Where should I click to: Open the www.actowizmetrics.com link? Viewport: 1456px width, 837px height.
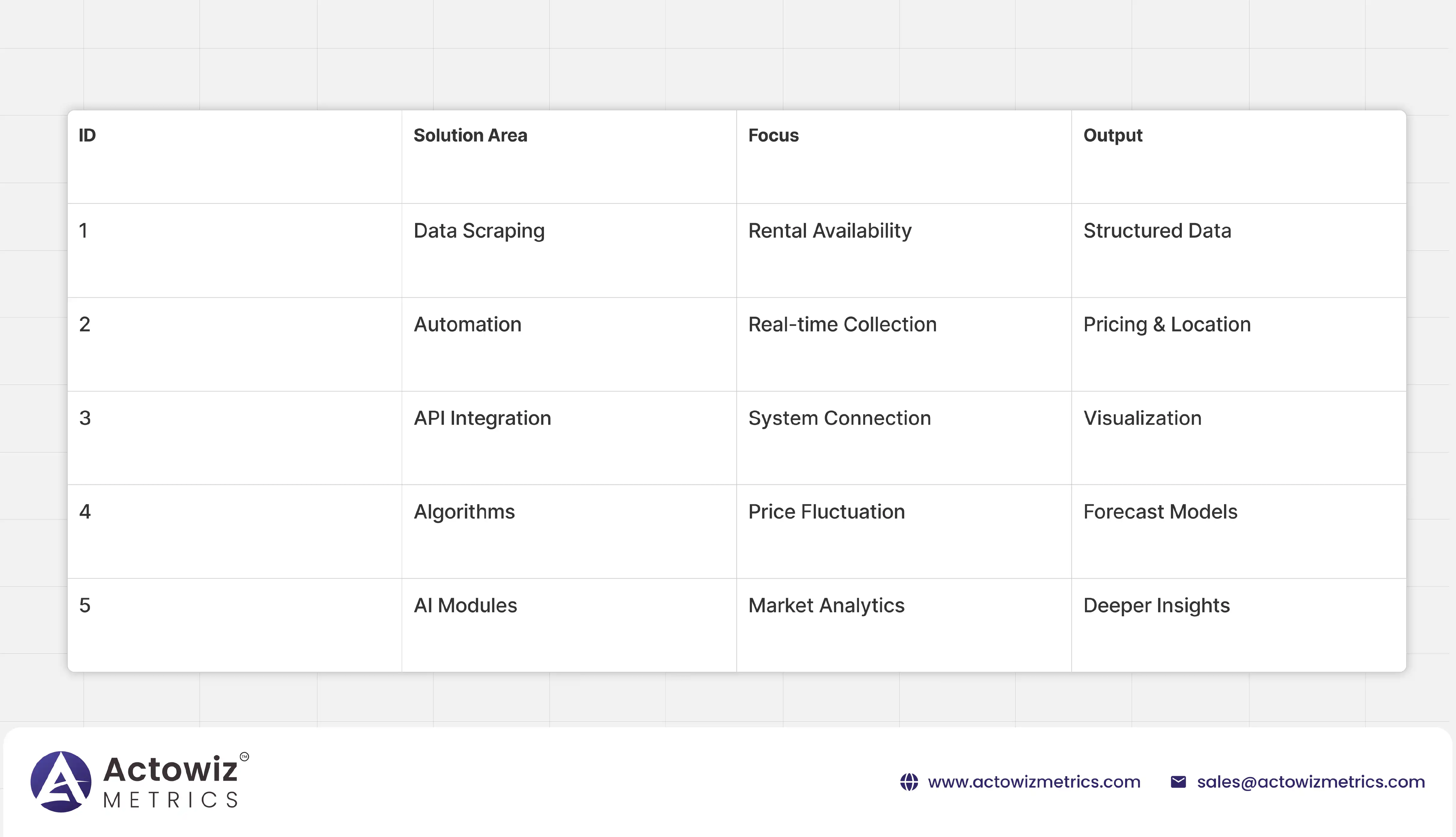1034,782
